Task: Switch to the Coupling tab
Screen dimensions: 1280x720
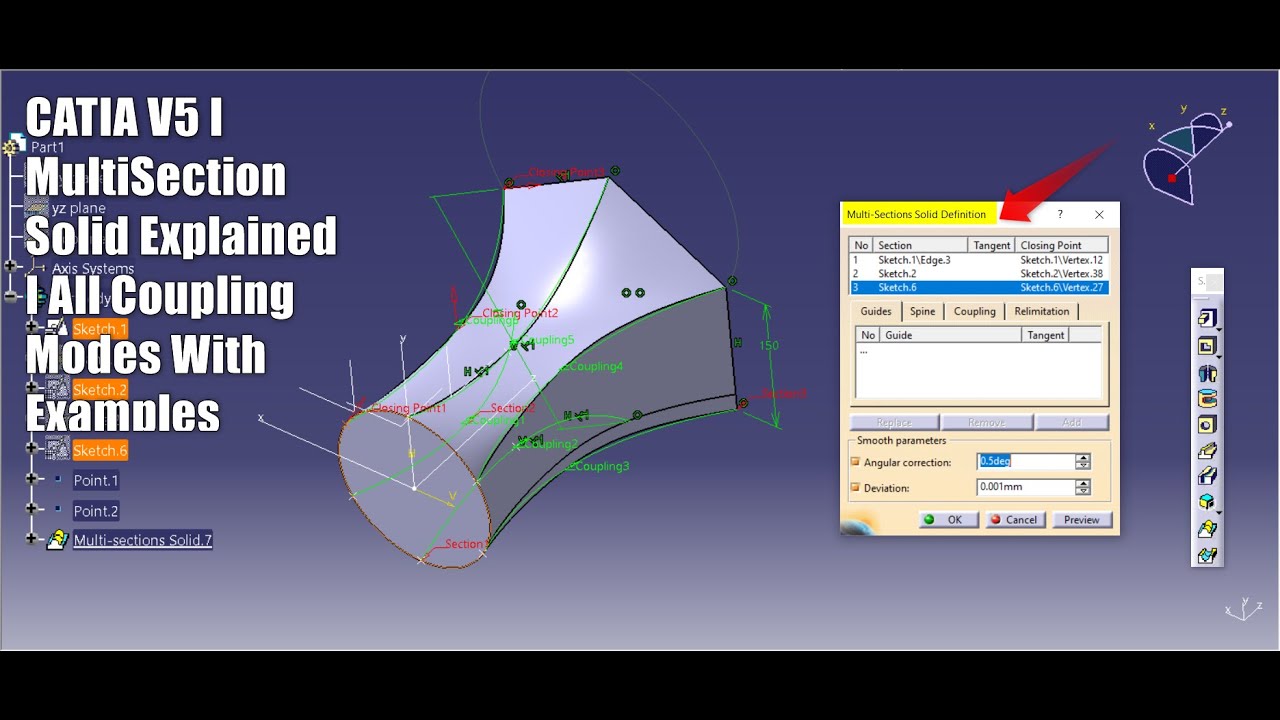Action: click(x=974, y=311)
